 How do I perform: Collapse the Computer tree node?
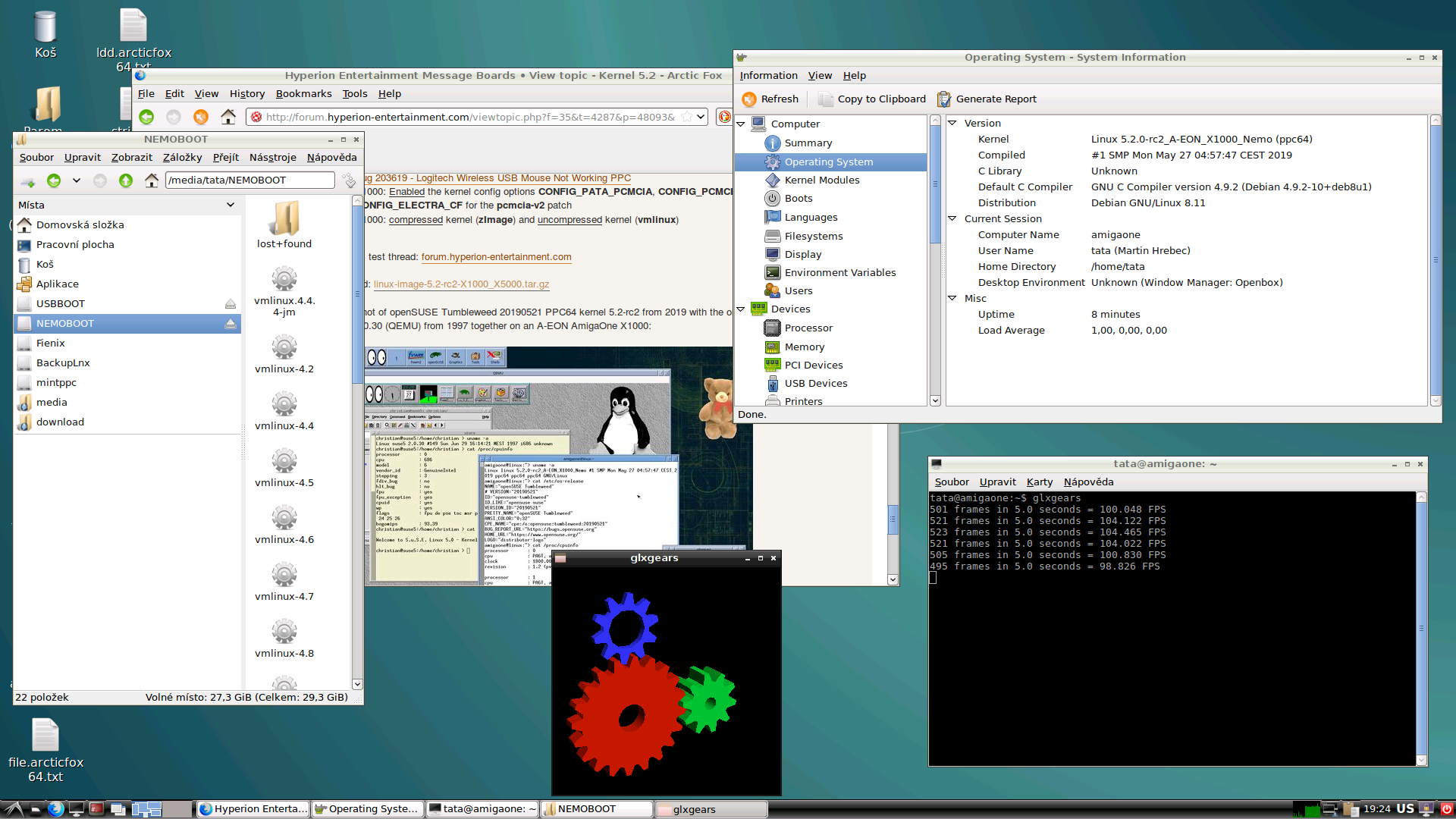click(x=741, y=124)
